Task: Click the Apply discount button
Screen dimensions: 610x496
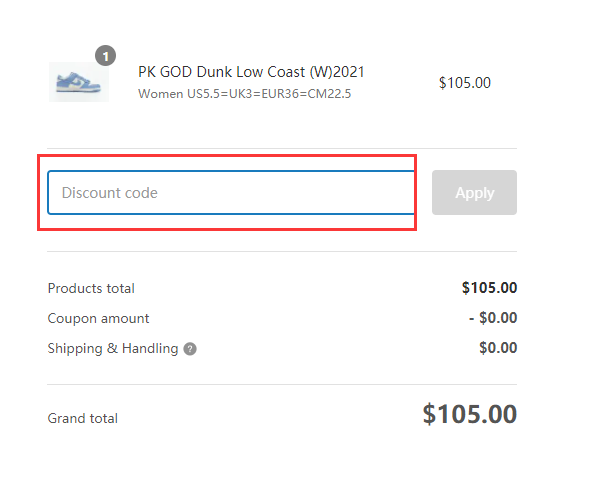Action: [474, 193]
